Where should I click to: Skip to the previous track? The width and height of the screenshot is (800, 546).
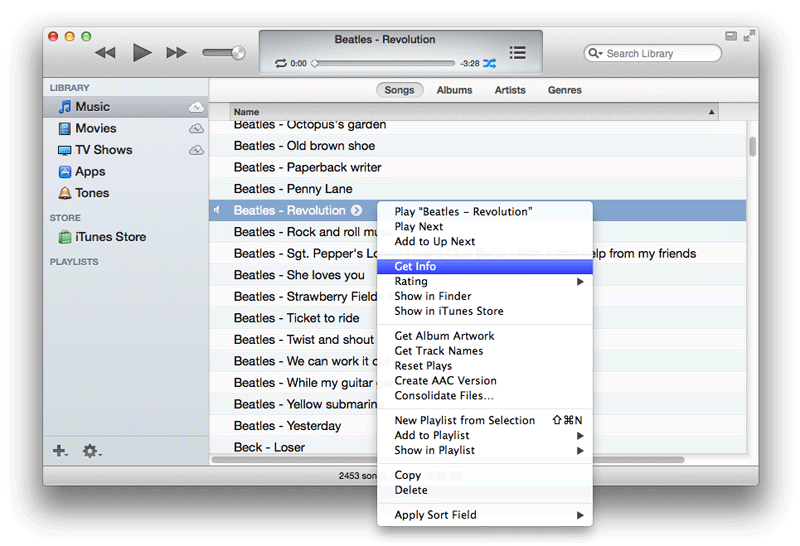click(105, 53)
